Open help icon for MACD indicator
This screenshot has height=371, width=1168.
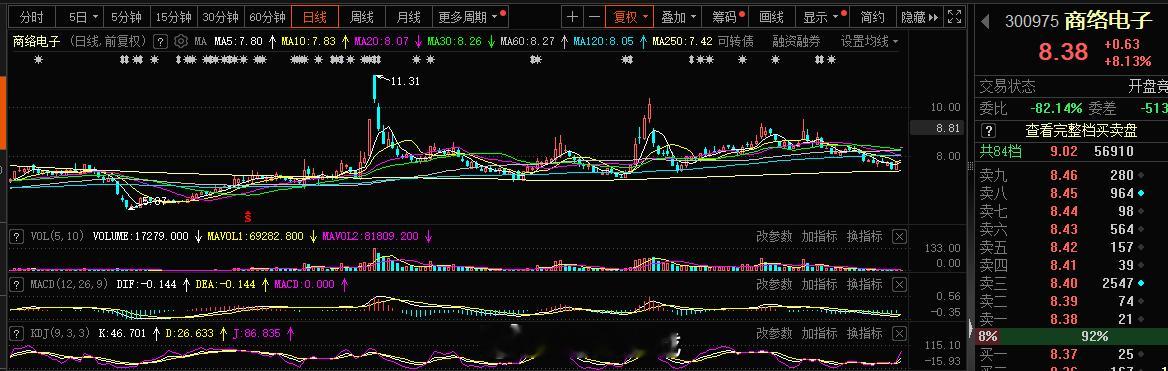16,284
